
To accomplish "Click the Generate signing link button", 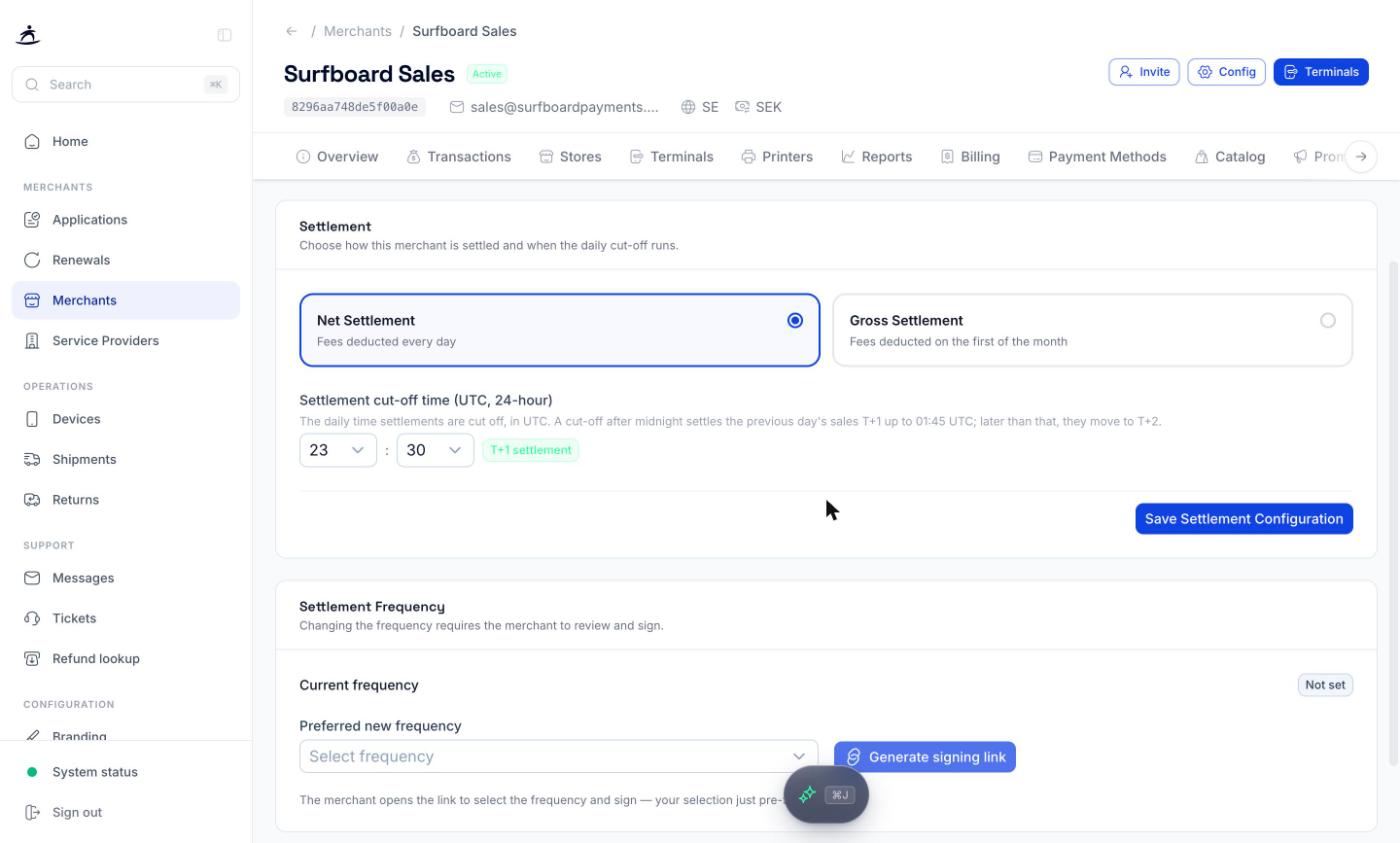I will 925,757.
